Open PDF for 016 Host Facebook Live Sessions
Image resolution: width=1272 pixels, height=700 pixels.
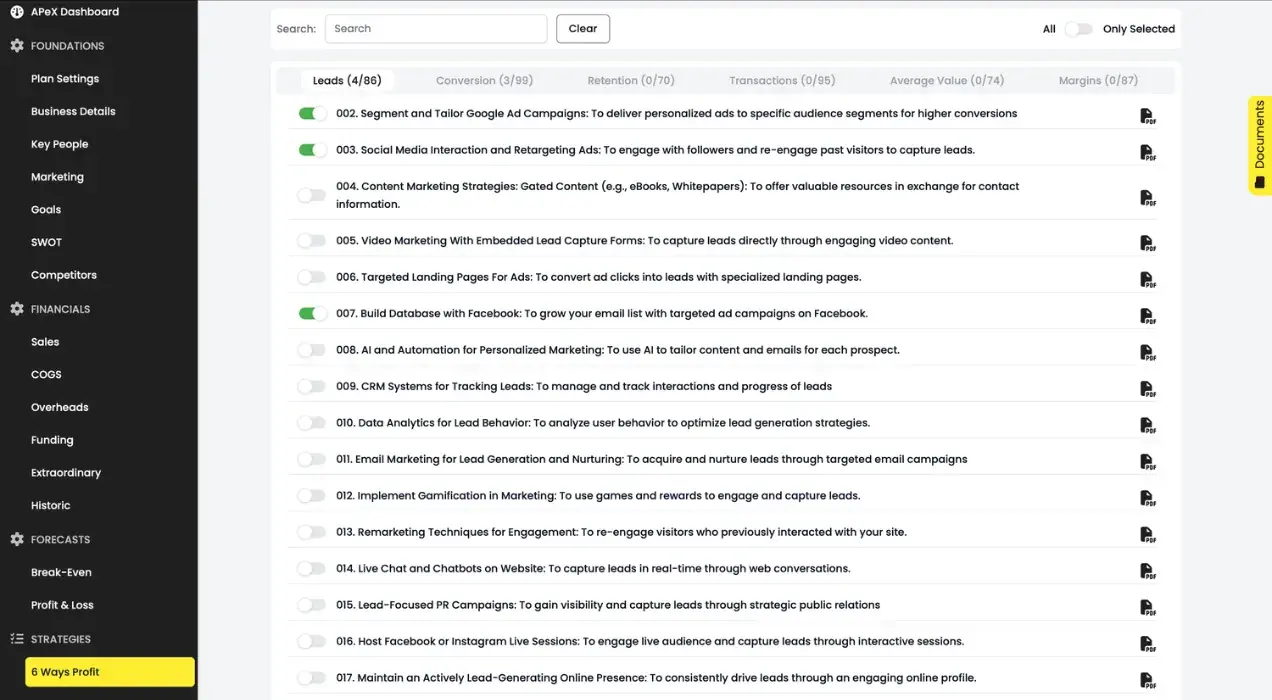[x=1148, y=644]
